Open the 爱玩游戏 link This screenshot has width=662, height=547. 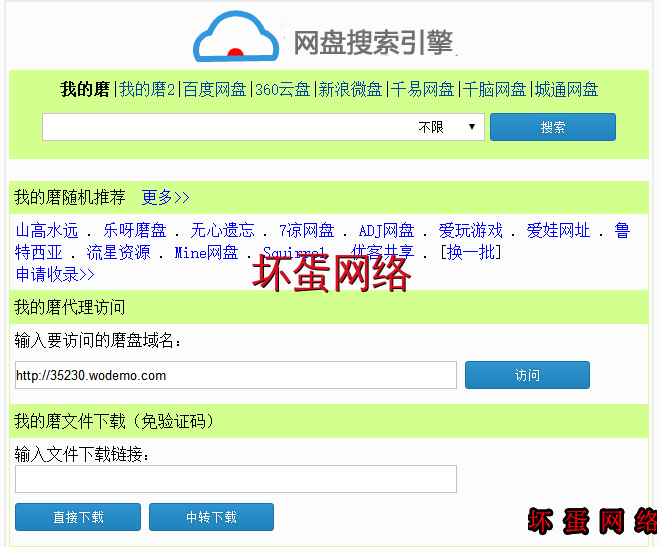pos(470,230)
